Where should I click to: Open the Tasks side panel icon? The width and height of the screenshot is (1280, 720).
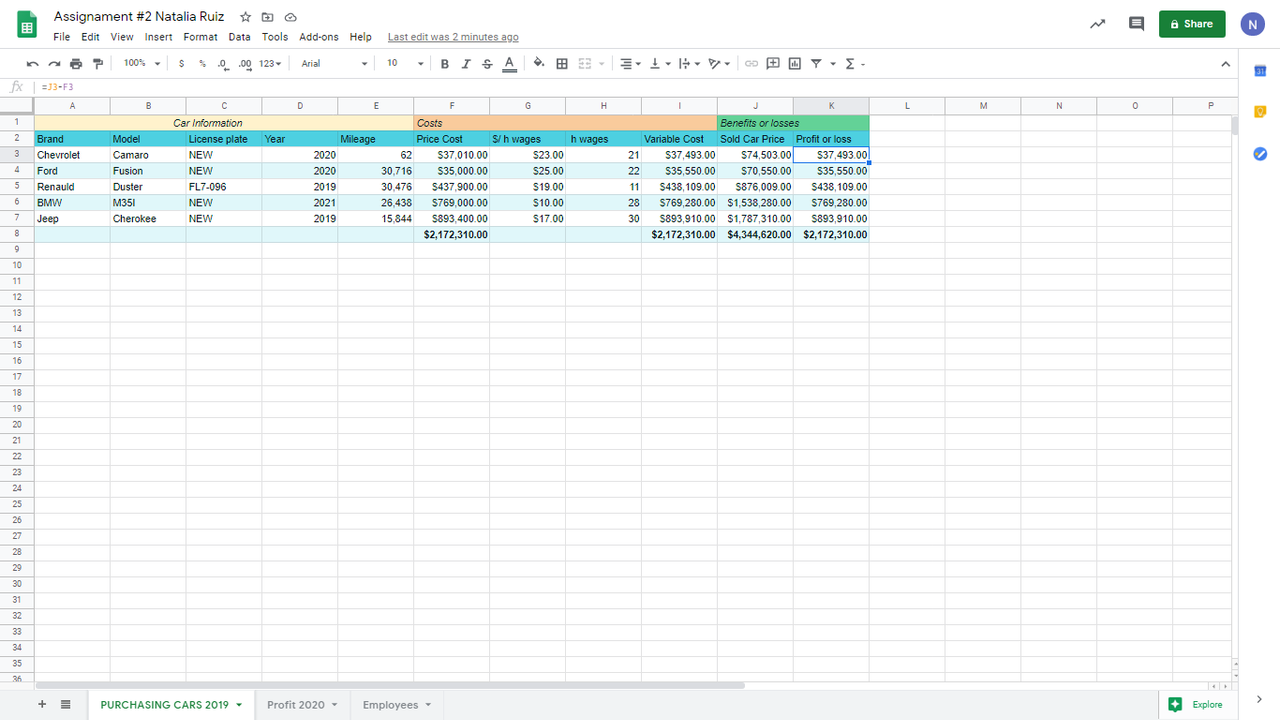1260,153
